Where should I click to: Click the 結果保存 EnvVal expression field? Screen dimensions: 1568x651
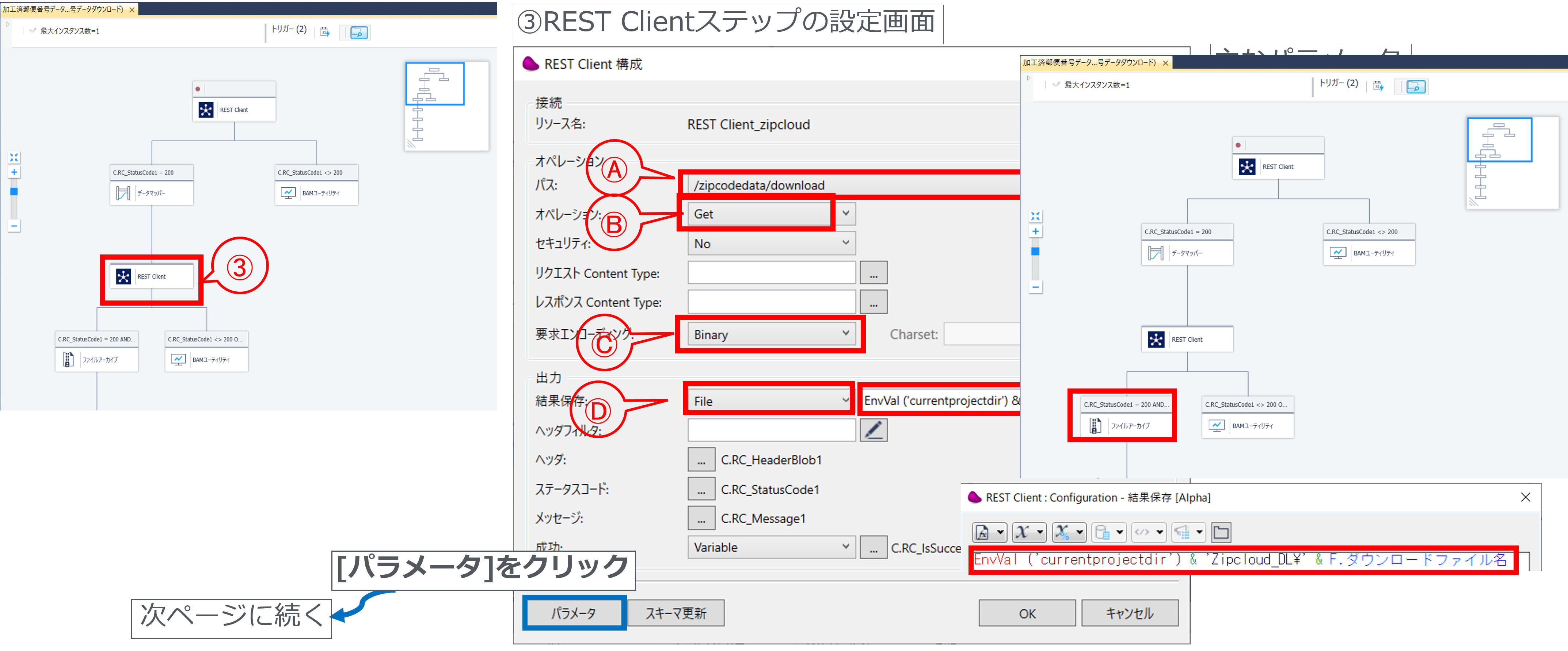[x=940, y=400]
